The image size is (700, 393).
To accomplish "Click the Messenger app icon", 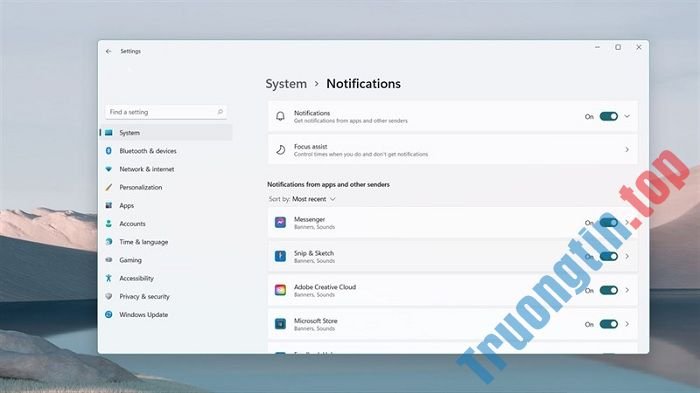I will pyautogui.click(x=280, y=222).
